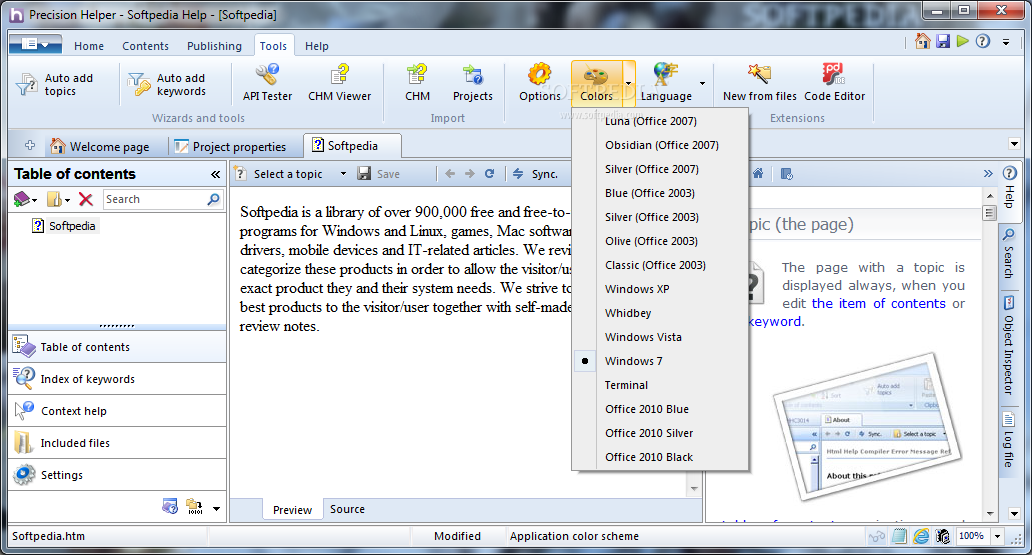Go back with the left arrow
Viewport: 1032px width, 555px height.
coord(450,174)
